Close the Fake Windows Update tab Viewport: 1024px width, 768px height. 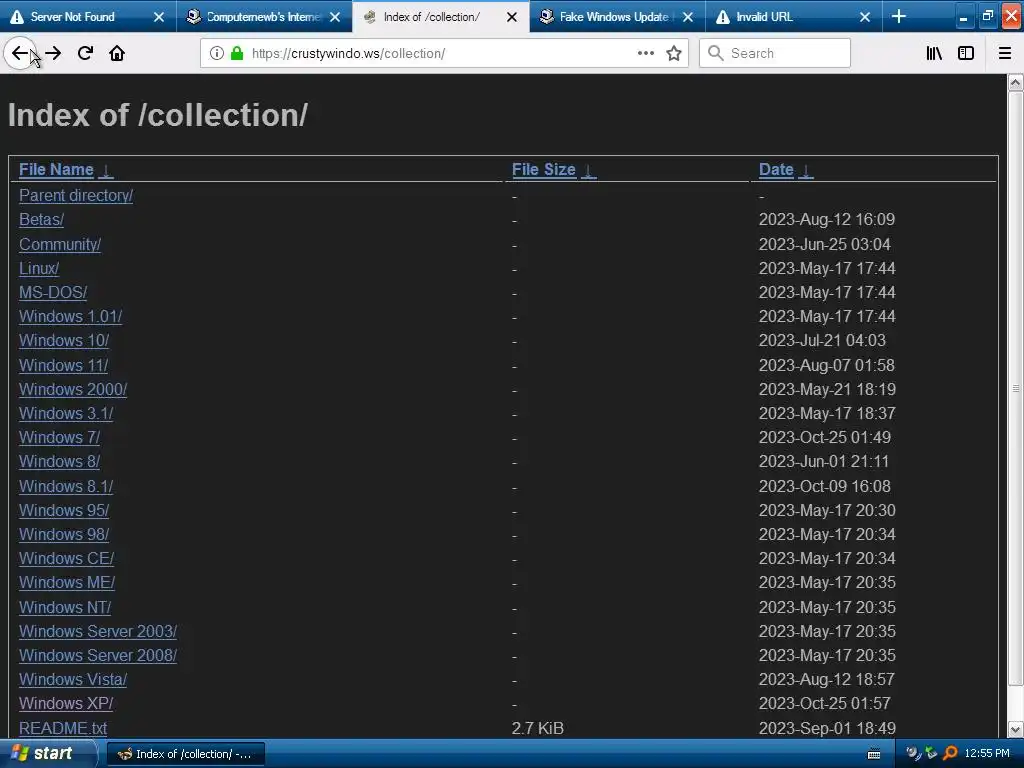coord(688,17)
